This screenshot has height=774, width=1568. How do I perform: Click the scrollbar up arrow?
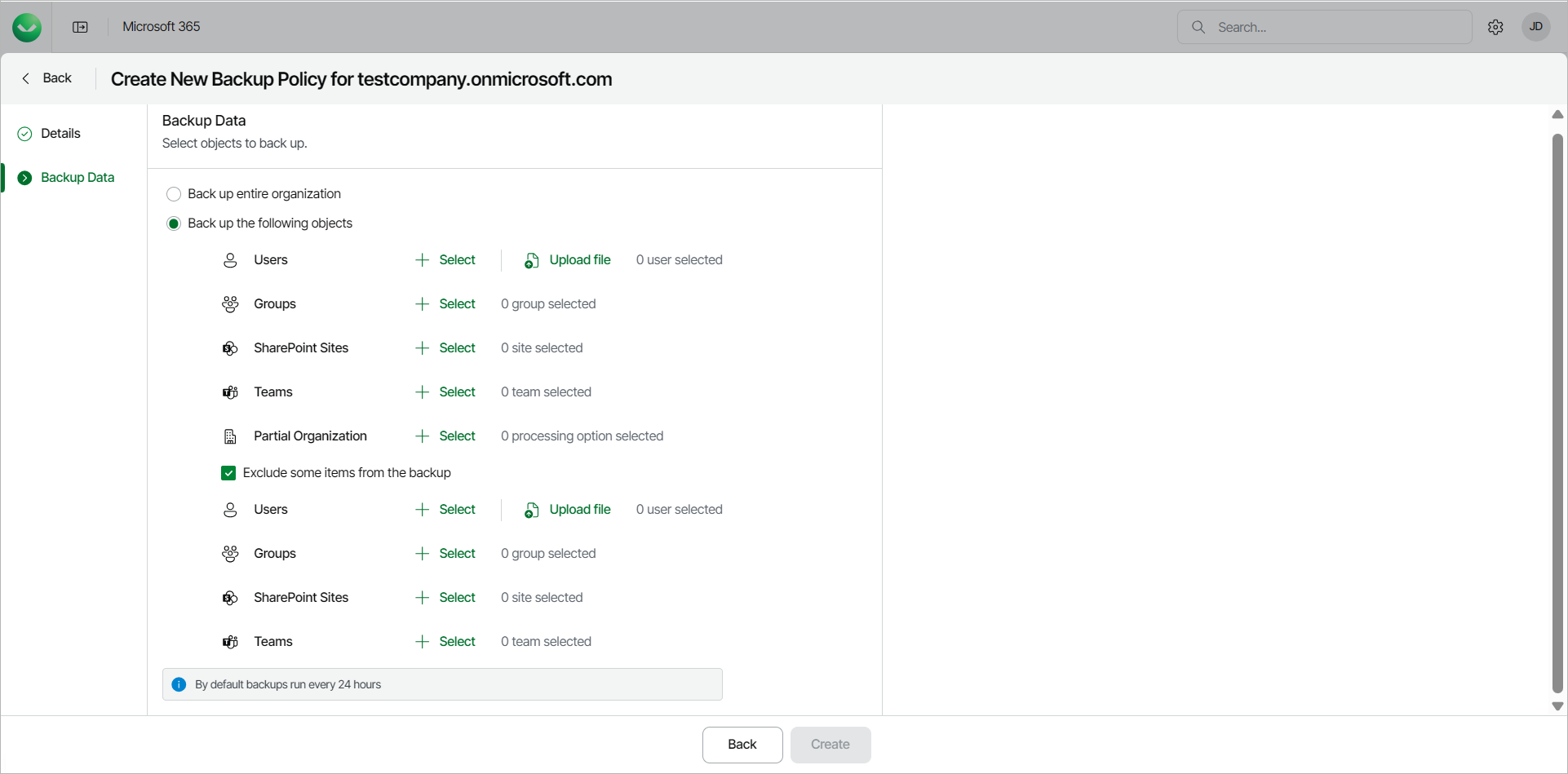[x=1557, y=115]
